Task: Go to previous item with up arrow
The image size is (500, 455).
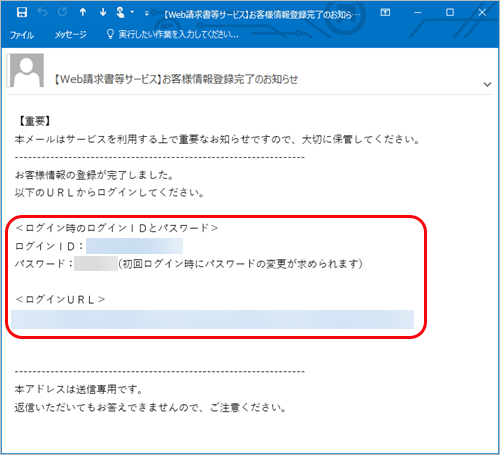Action: tap(83, 13)
